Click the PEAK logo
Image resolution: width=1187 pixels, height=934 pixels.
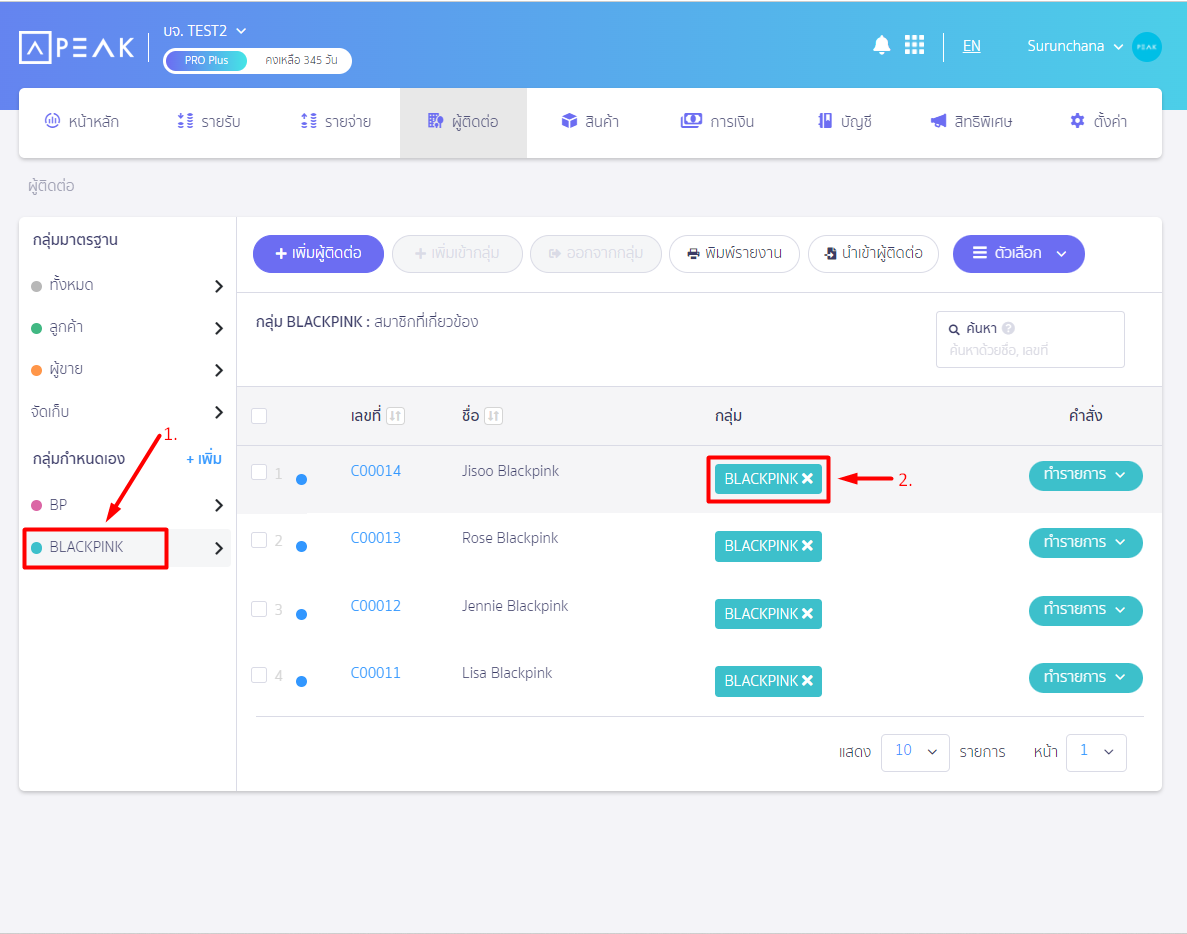coord(76,48)
